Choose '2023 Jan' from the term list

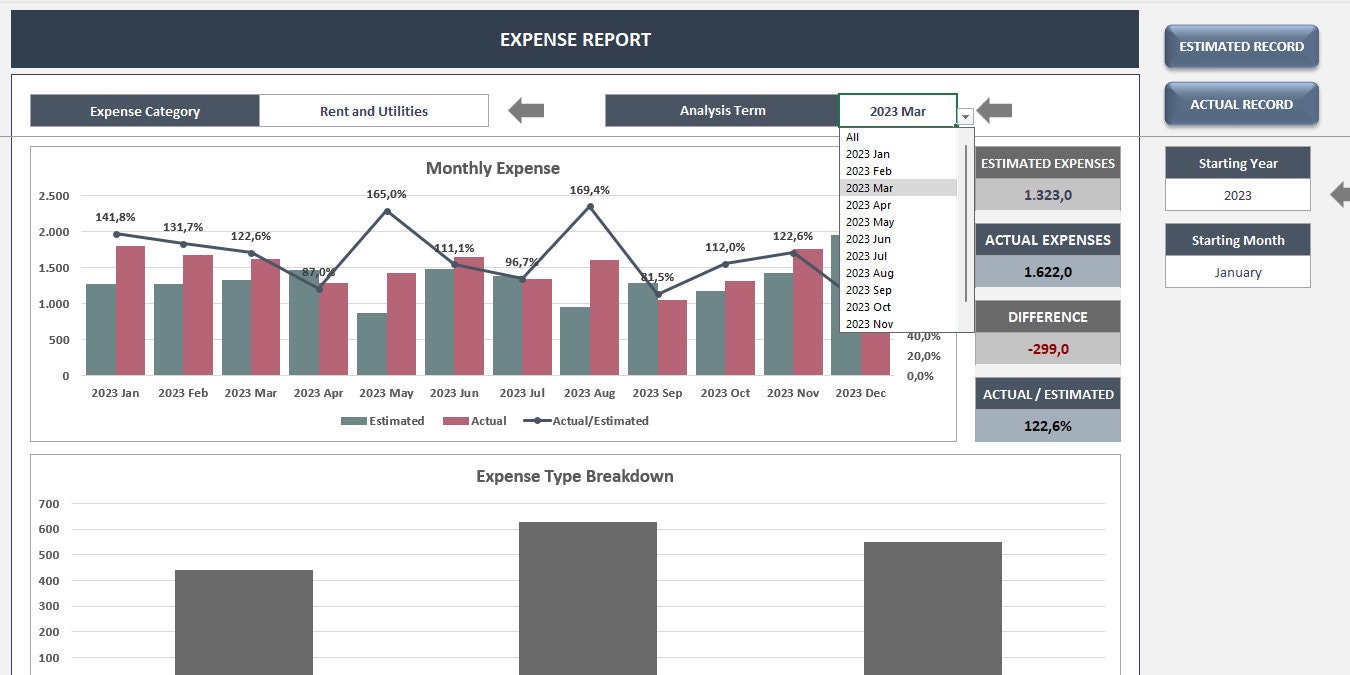click(x=899, y=154)
